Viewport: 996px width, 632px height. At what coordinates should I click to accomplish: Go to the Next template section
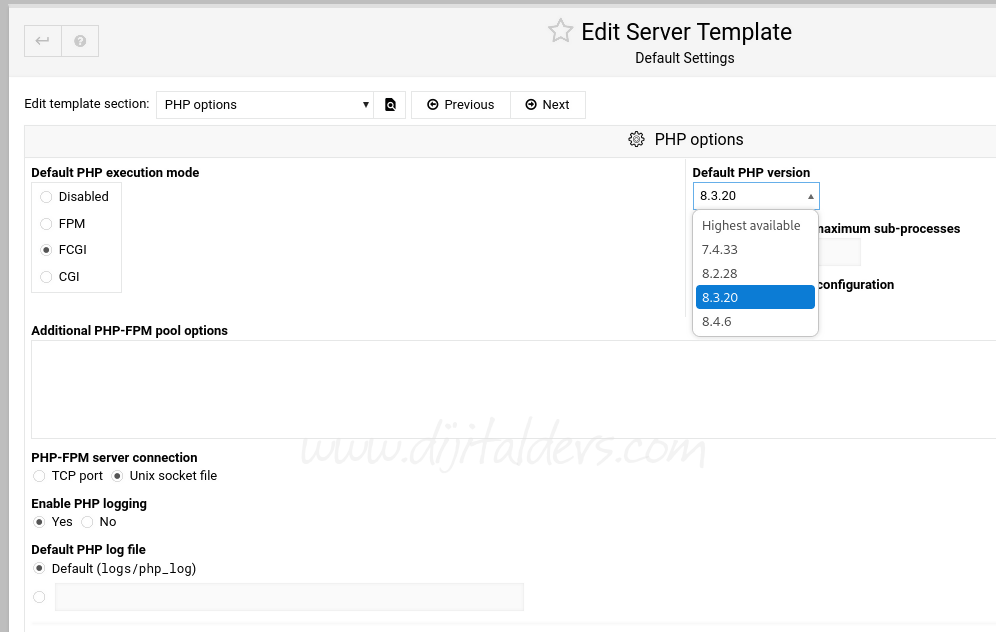point(547,105)
